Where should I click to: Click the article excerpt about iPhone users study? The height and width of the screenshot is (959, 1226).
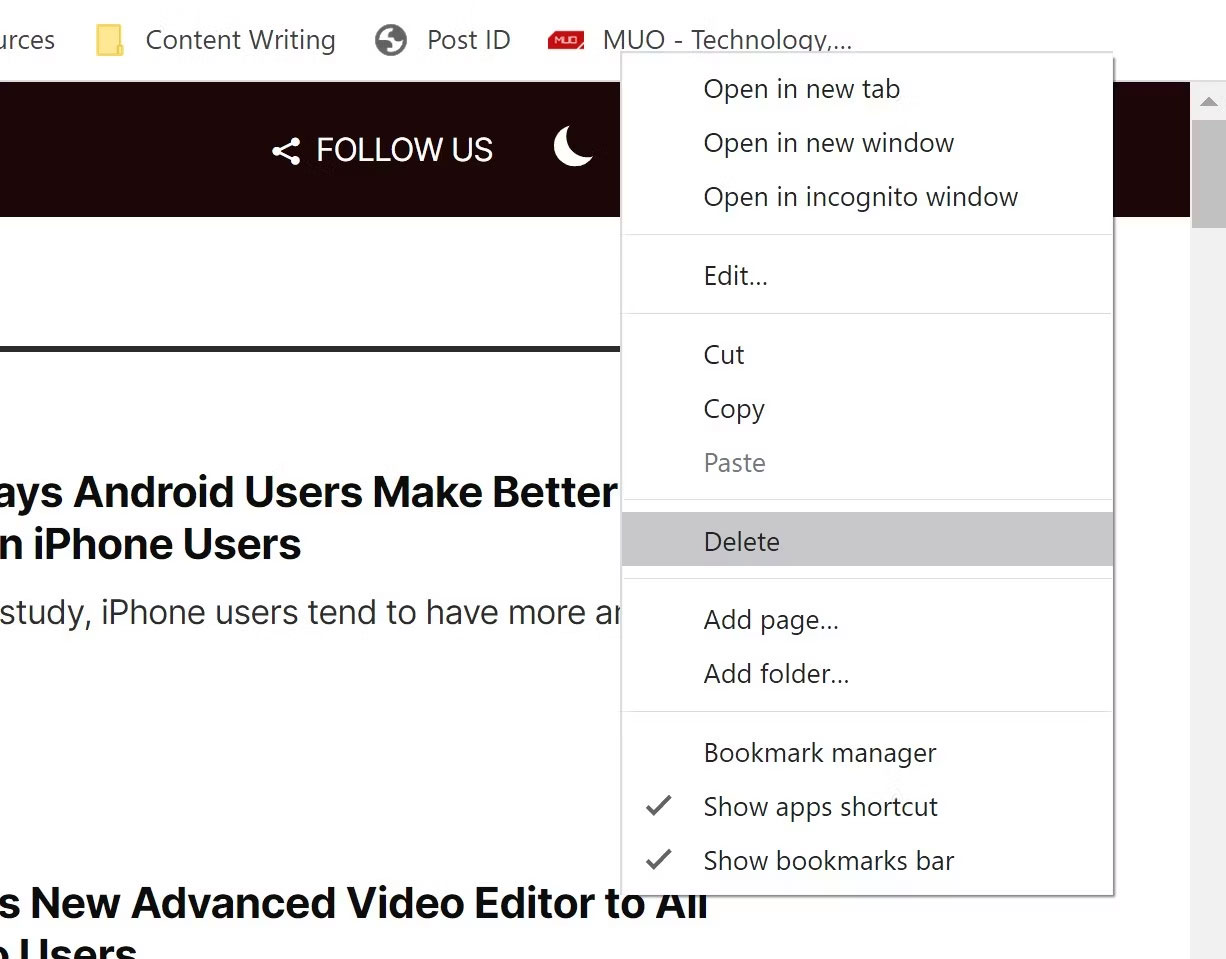pyautogui.click(x=310, y=612)
